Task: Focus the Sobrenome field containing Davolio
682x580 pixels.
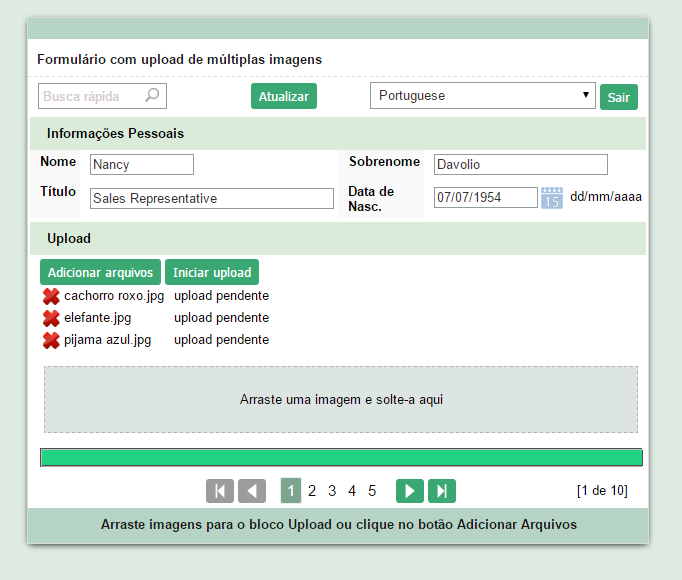Action: [x=520, y=165]
